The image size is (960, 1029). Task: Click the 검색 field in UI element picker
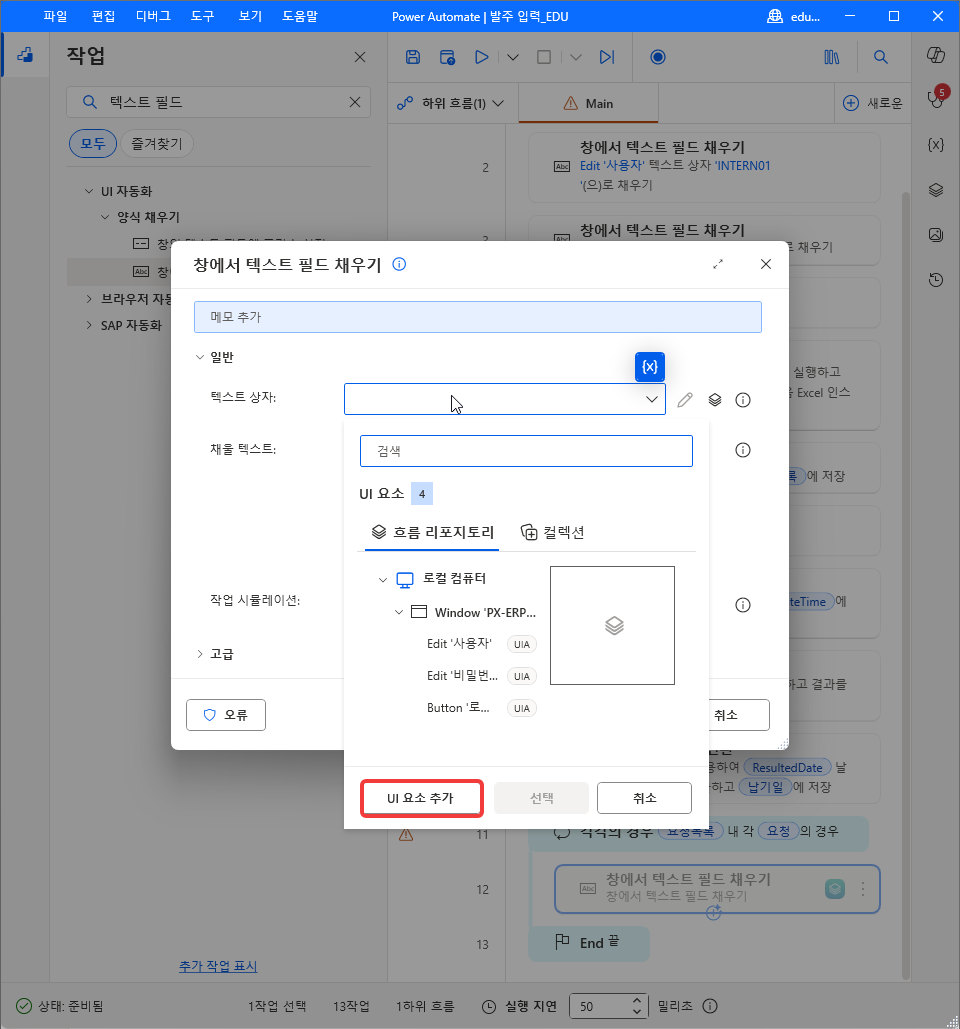coord(526,451)
